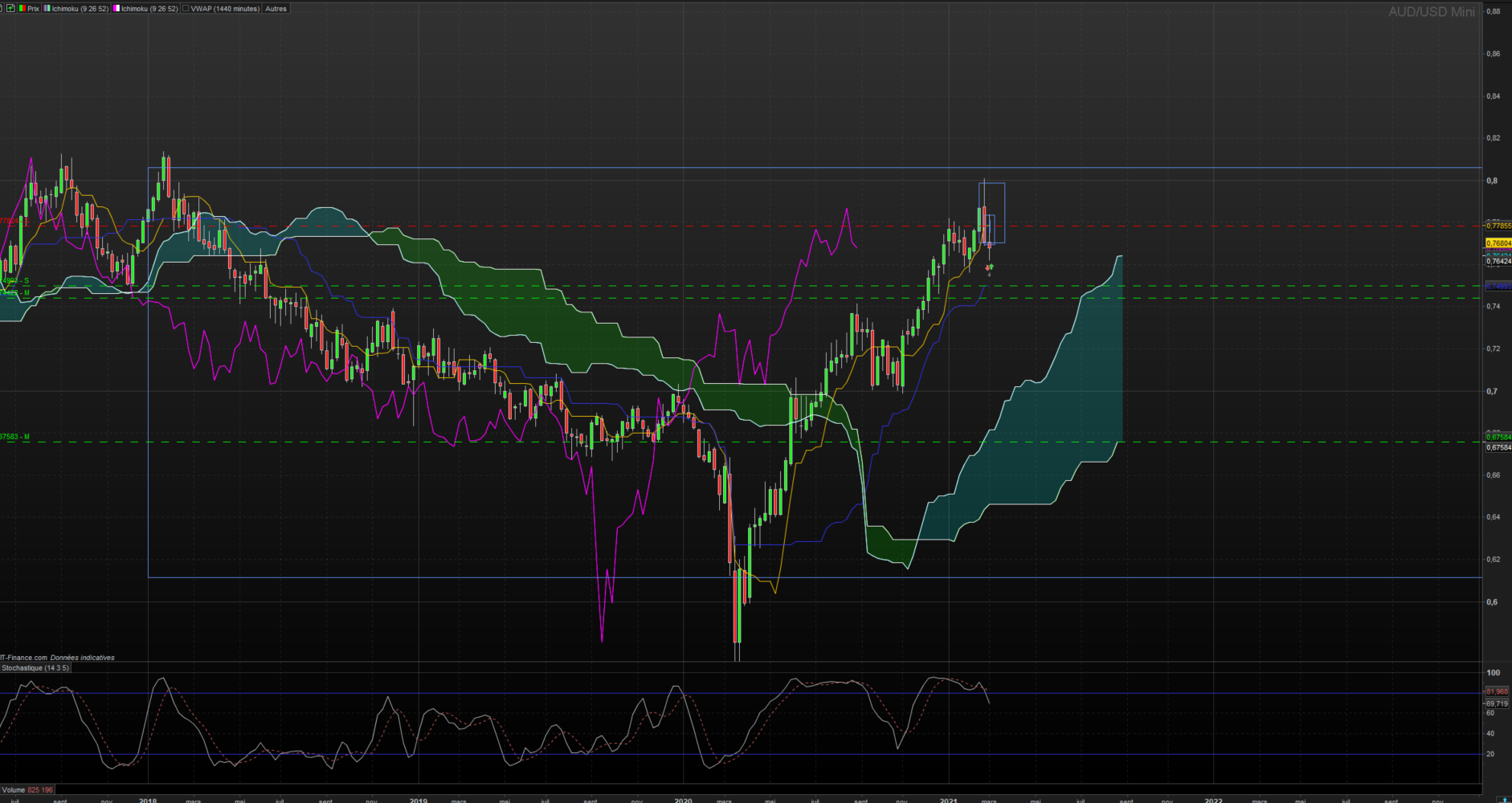Click the 2021 year label on time axis
Image resolution: width=1512 pixels, height=803 pixels.
(x=949, y=800)
